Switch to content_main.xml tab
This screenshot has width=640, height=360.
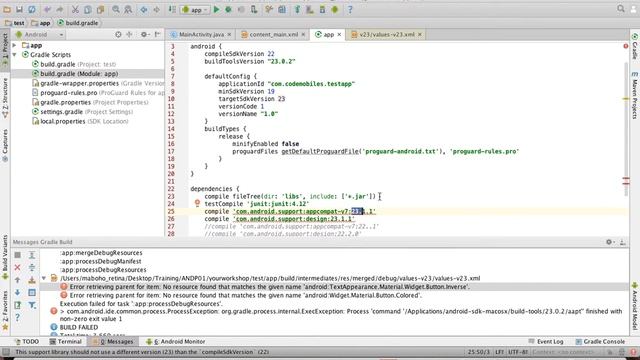pyautogui.click(x=273, y=35)
